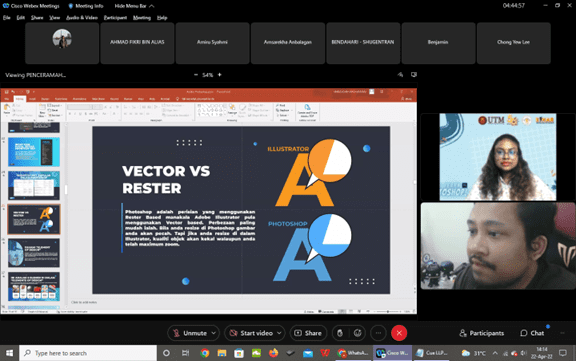Open the reactions smiley icon

(357, 333)
